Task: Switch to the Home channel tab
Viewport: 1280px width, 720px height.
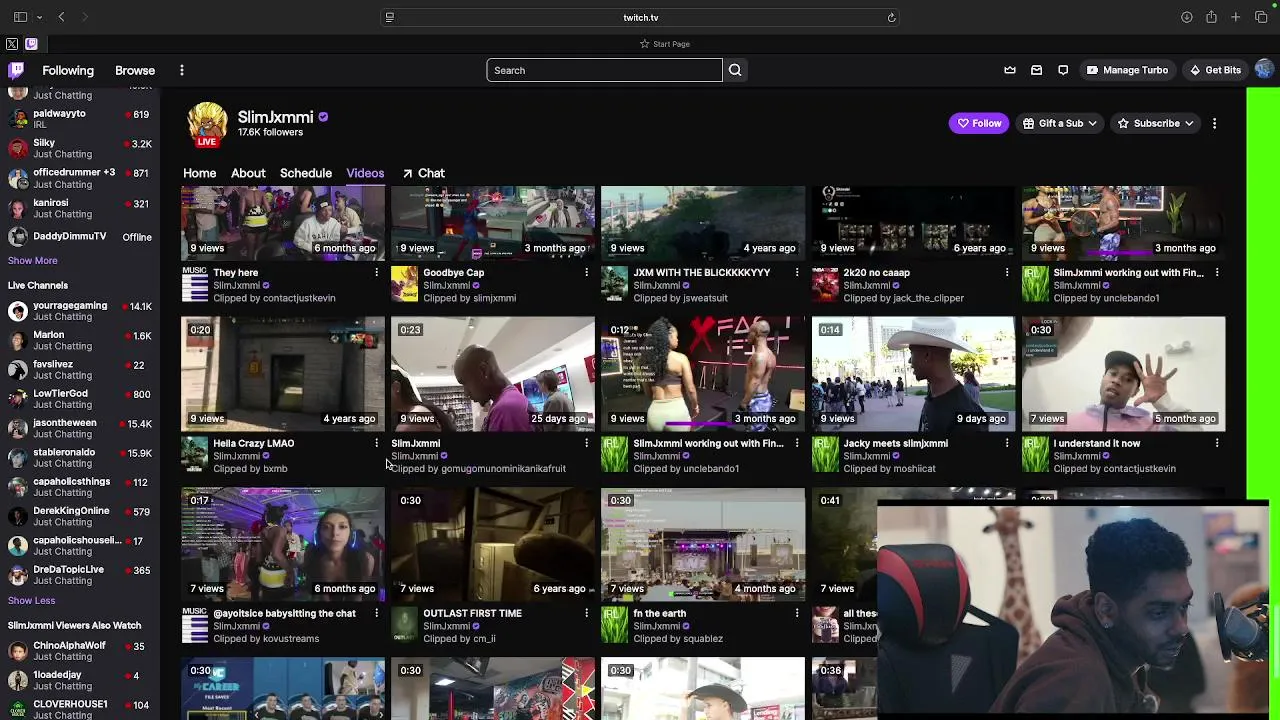Action: (x=199, y=173)
